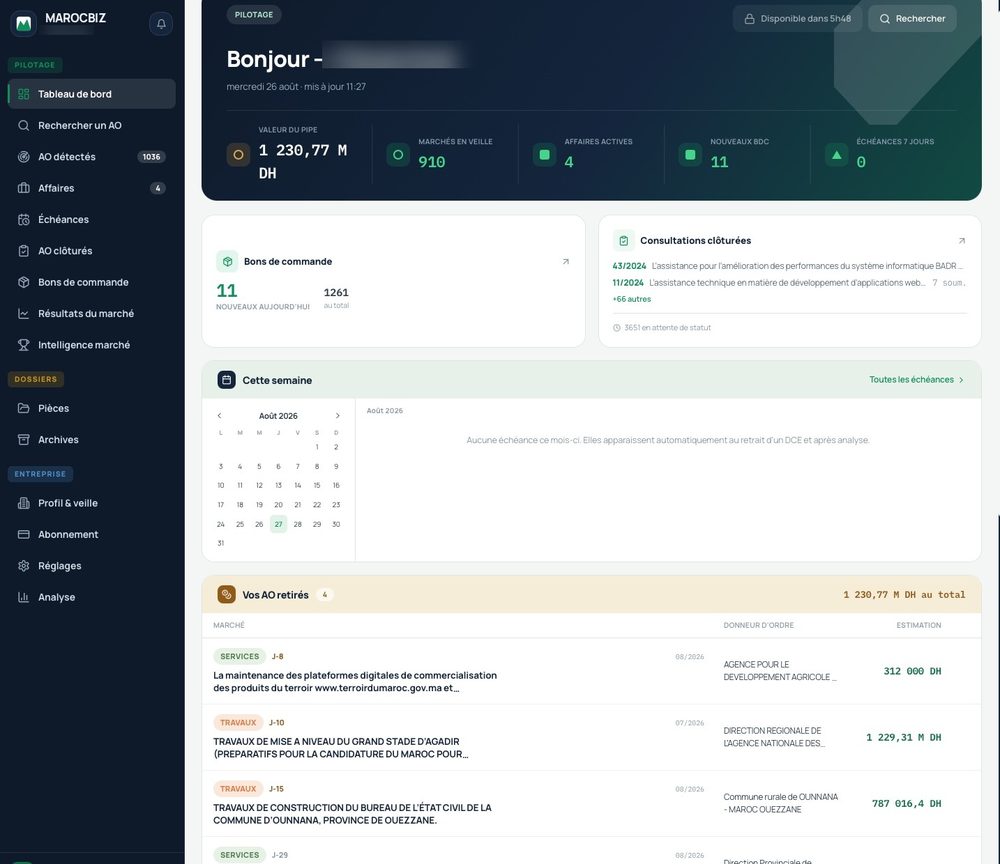Image resolution: width=1000 pixels, height=864 pixels.
Task: Click 3651 en attente de statut
Action: (x=662, y=328)
